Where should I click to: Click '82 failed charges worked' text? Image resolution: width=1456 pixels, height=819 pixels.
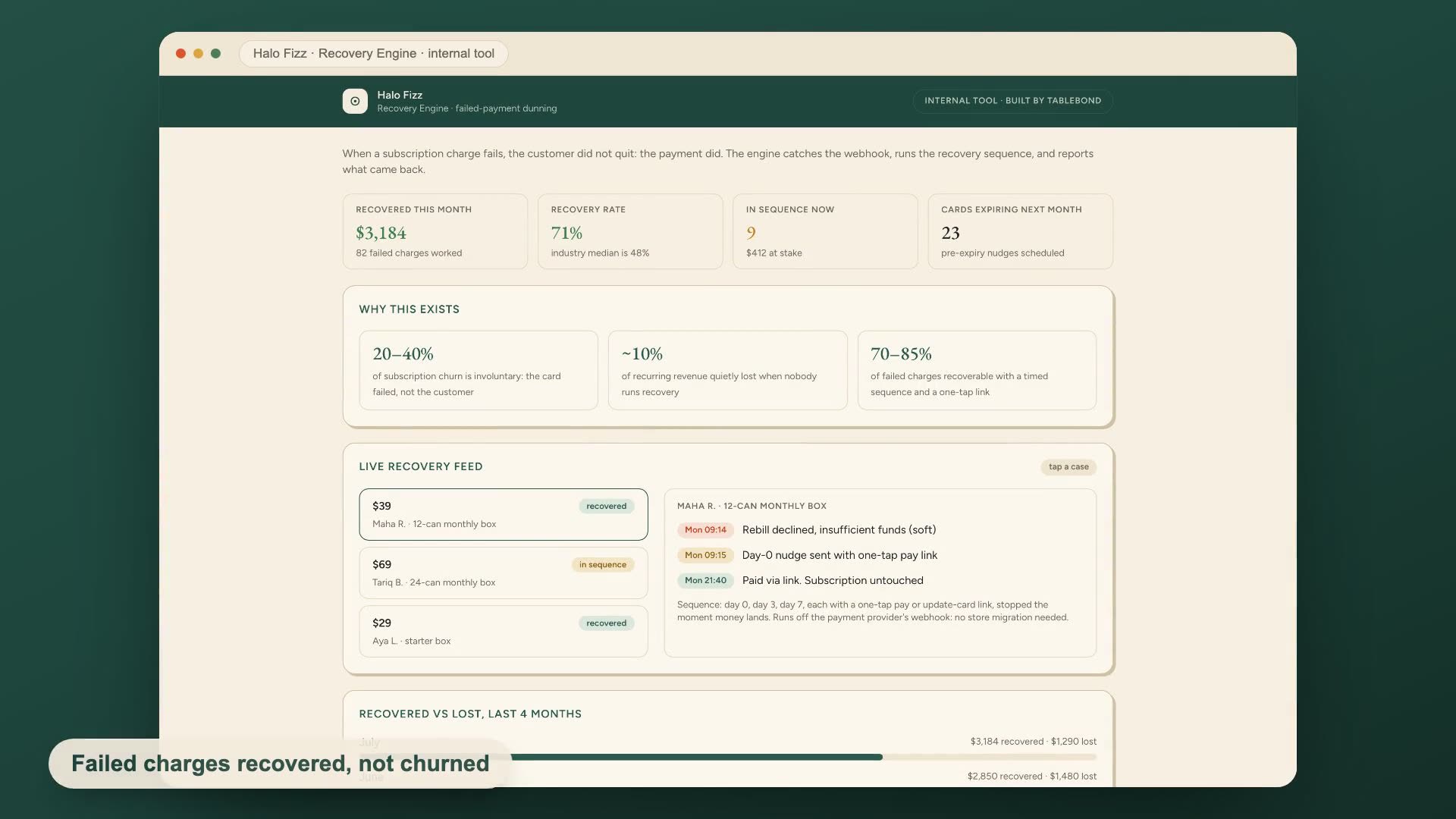409,253
